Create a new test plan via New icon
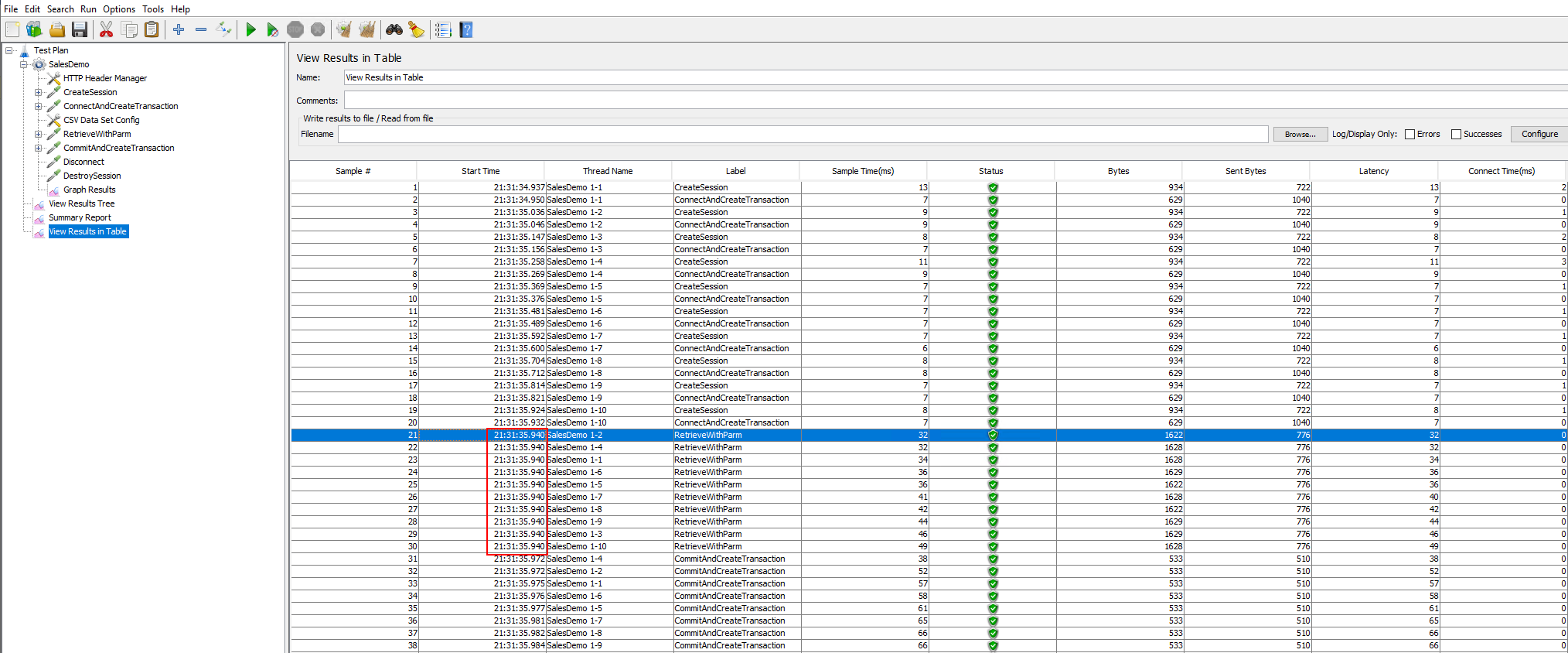 pyautogui.click(x=12, y=29)
